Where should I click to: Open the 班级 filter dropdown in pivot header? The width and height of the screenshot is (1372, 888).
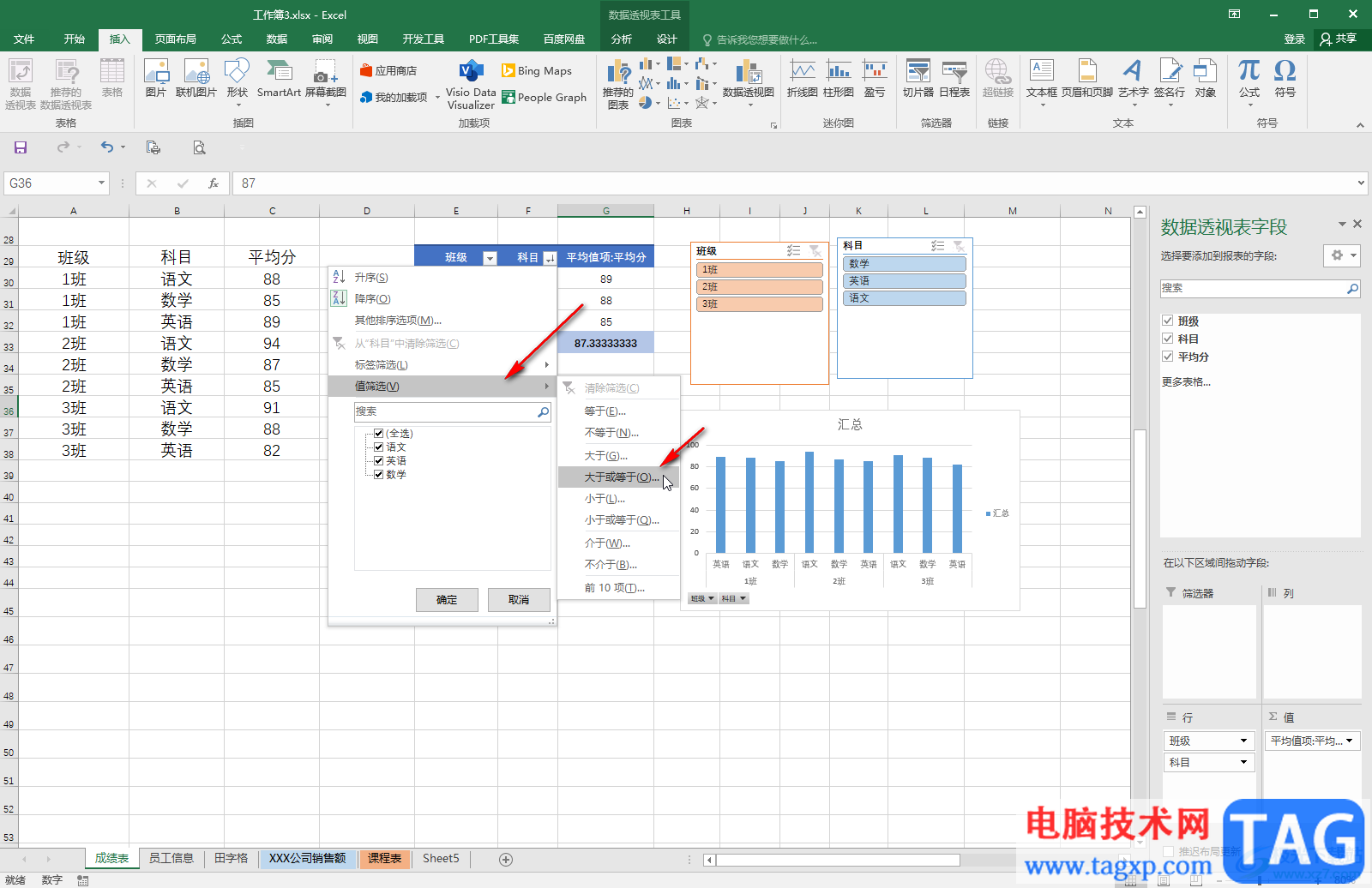tap(490, 258)
